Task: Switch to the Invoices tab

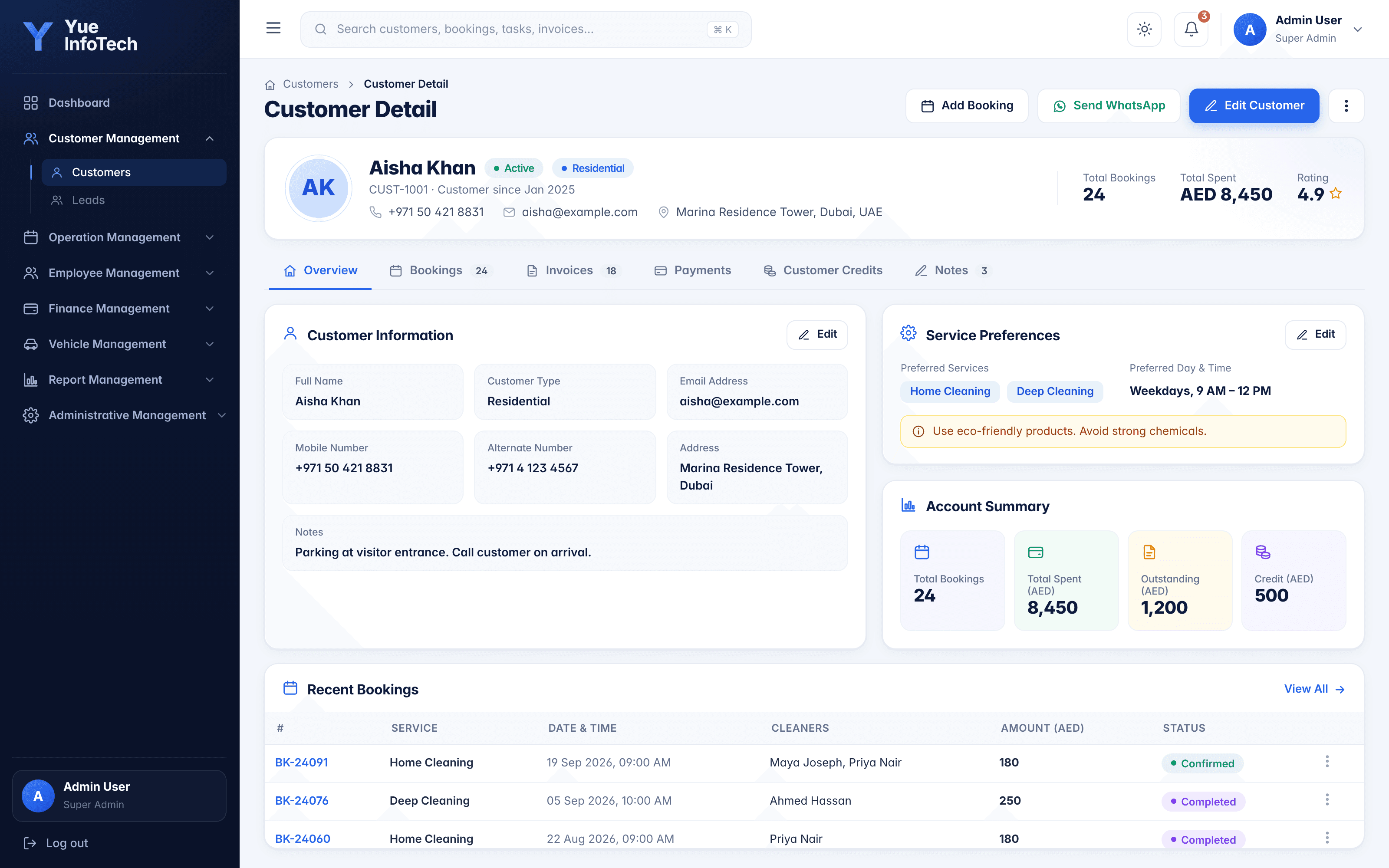Action: click(x=575, y=270)
